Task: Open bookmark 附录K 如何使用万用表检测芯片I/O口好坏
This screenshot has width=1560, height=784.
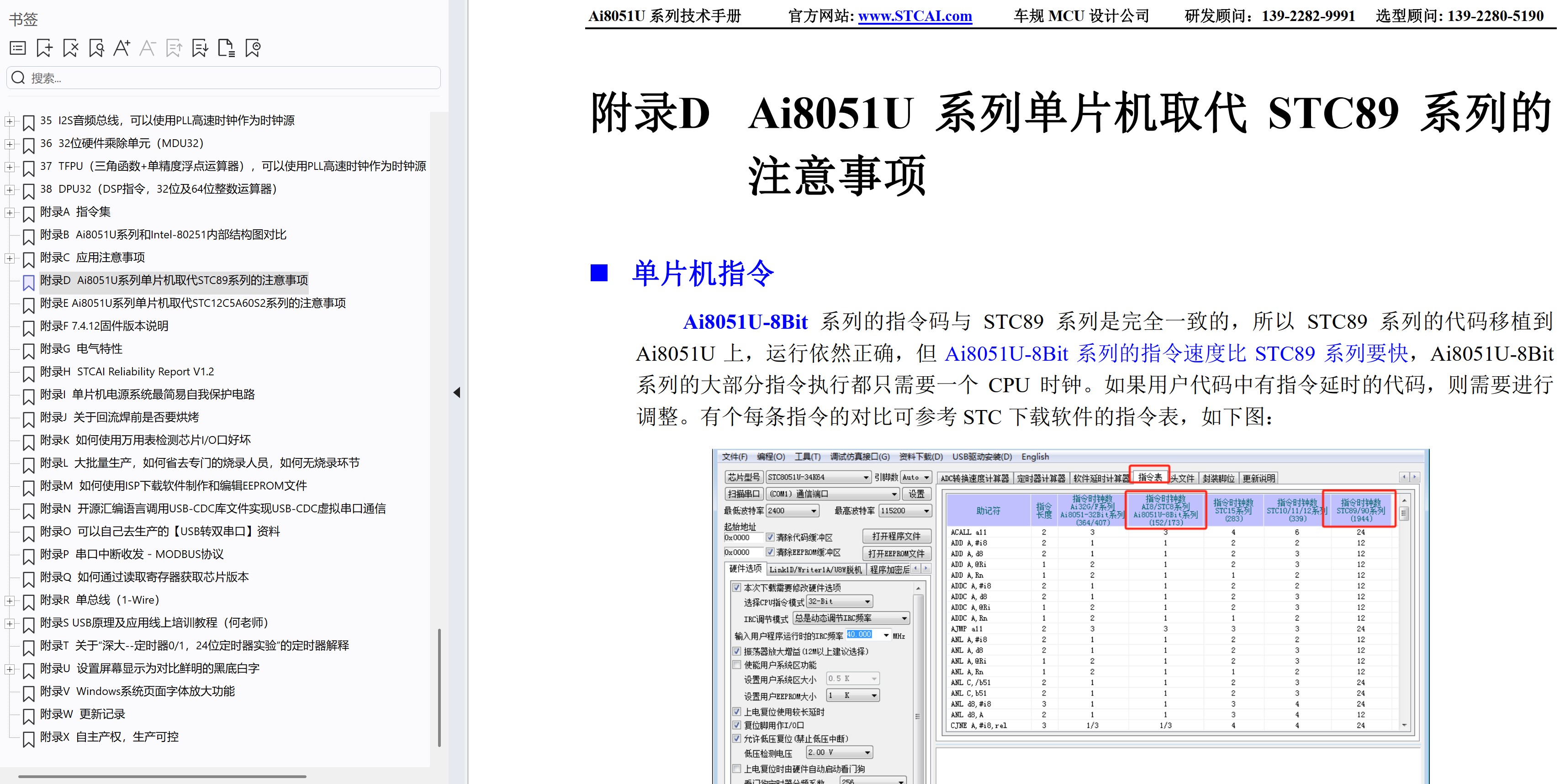Action: (x=145, y=440)
